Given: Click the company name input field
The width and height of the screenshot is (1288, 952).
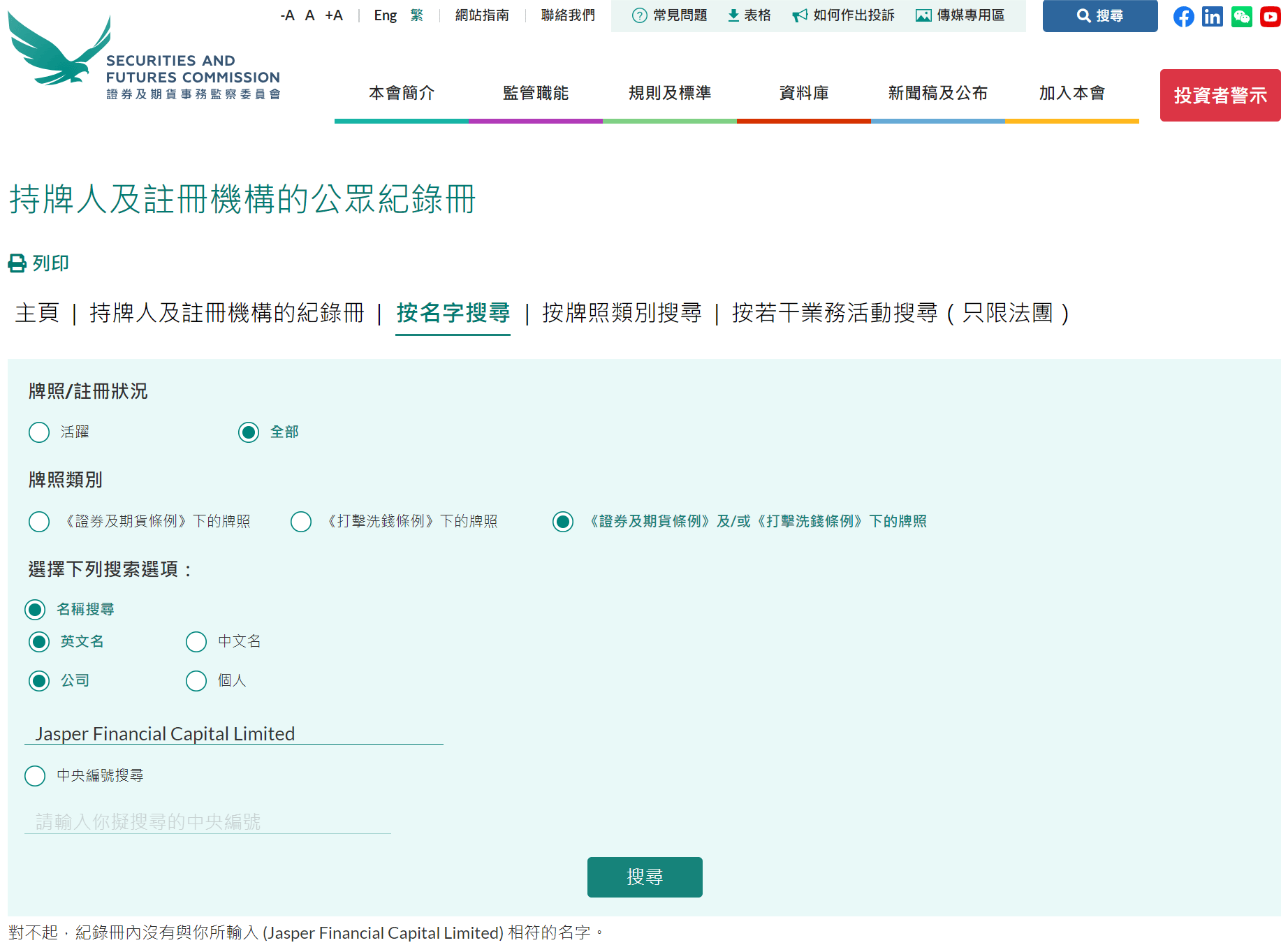Looking at the screenshot, I should [234, 733].
